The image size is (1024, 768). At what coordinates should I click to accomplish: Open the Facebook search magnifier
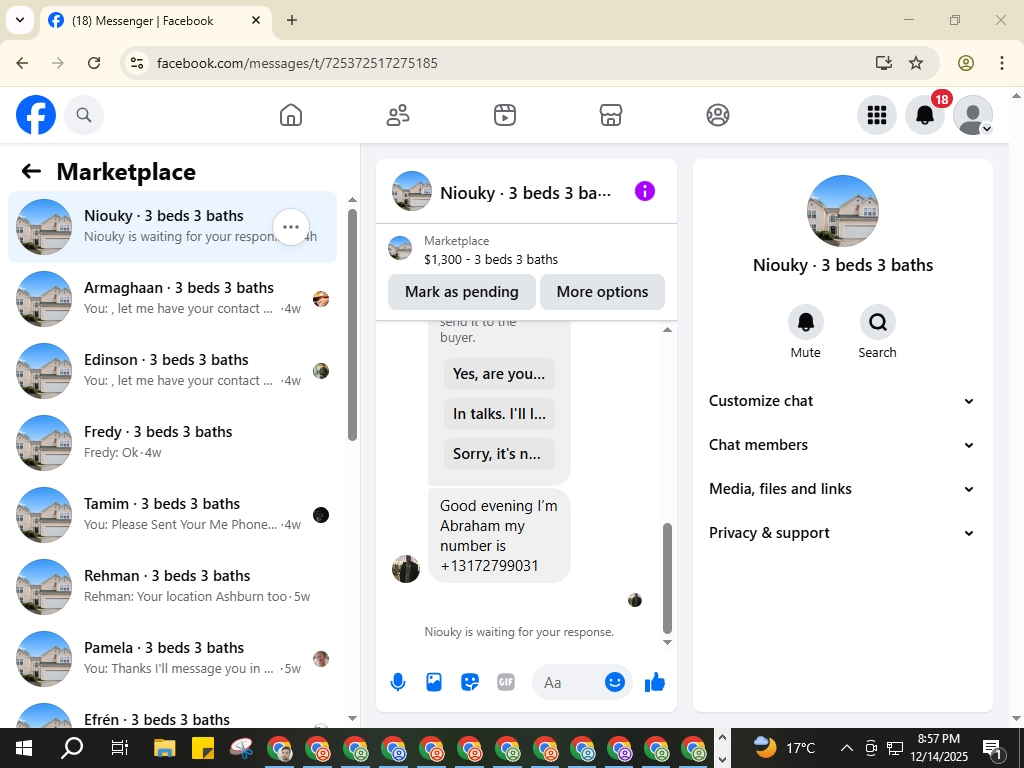(84, 115)
